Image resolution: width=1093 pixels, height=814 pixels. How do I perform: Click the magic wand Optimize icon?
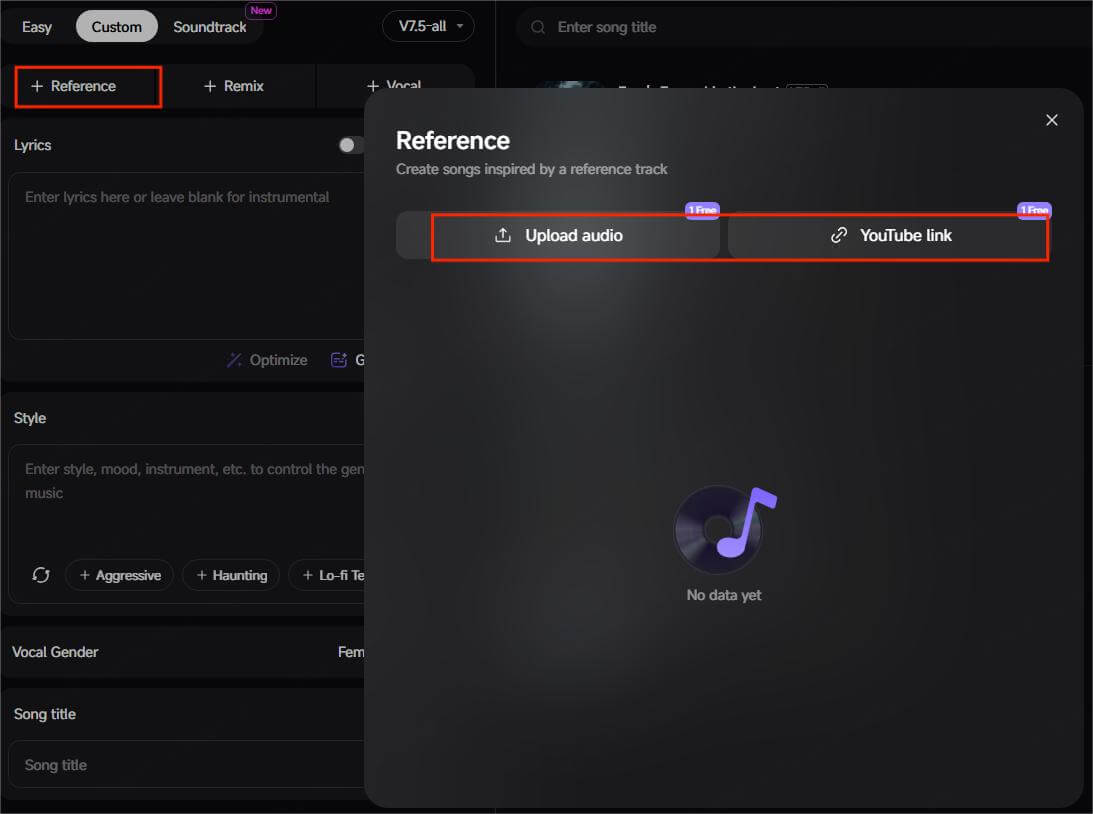234,360
